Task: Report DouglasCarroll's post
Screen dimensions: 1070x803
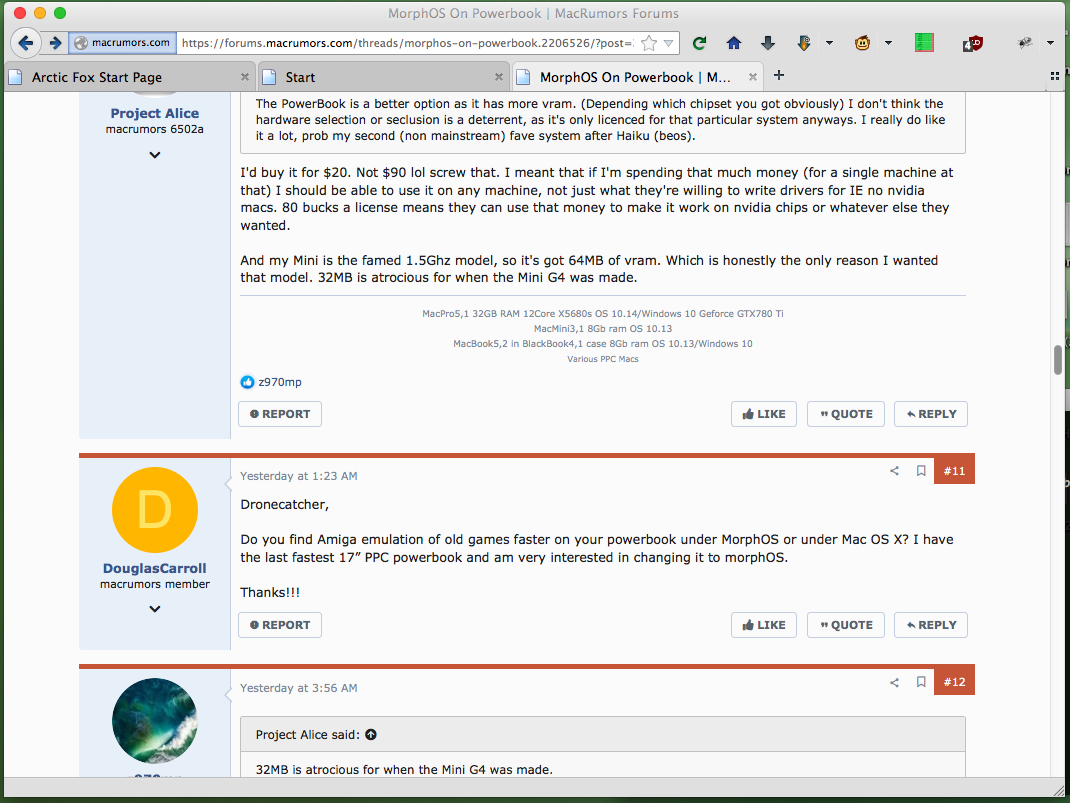Action: pos(280,625)
